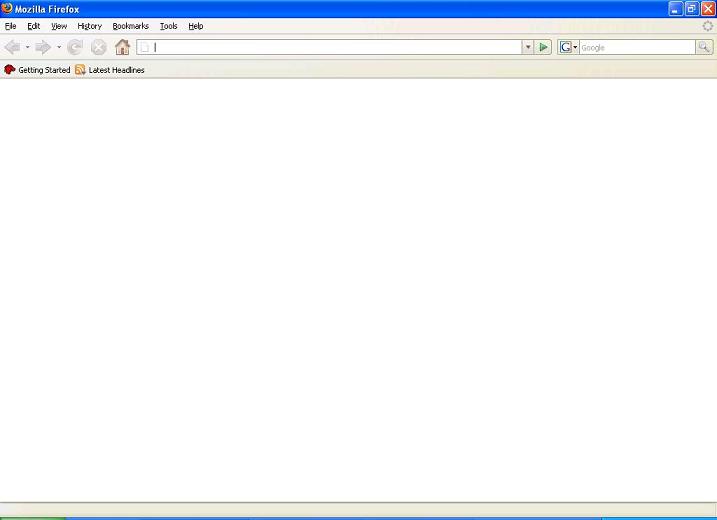Focus the Google search box
Viewport: 717px width, 520px height.
(637, 47)
